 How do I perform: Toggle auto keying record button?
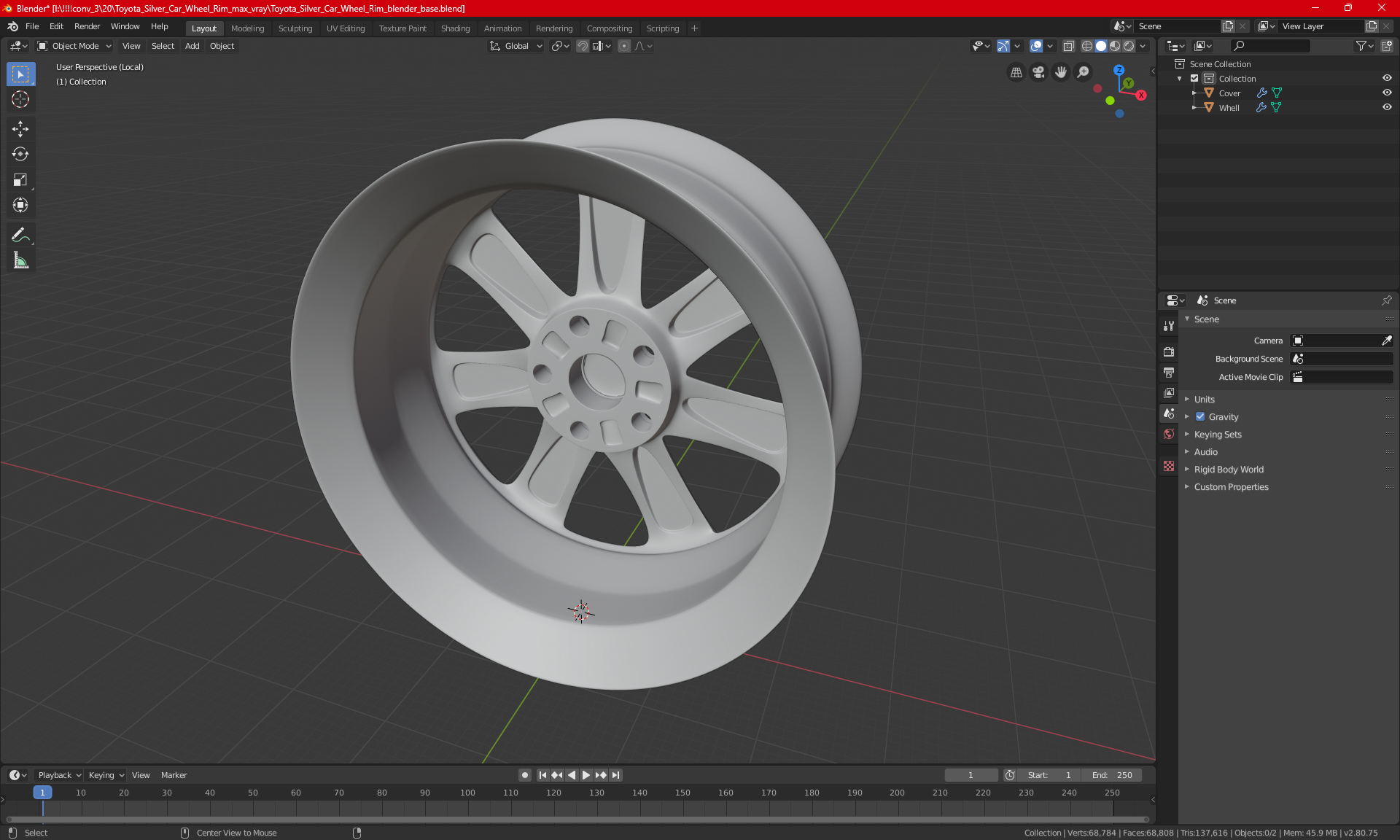524,775
